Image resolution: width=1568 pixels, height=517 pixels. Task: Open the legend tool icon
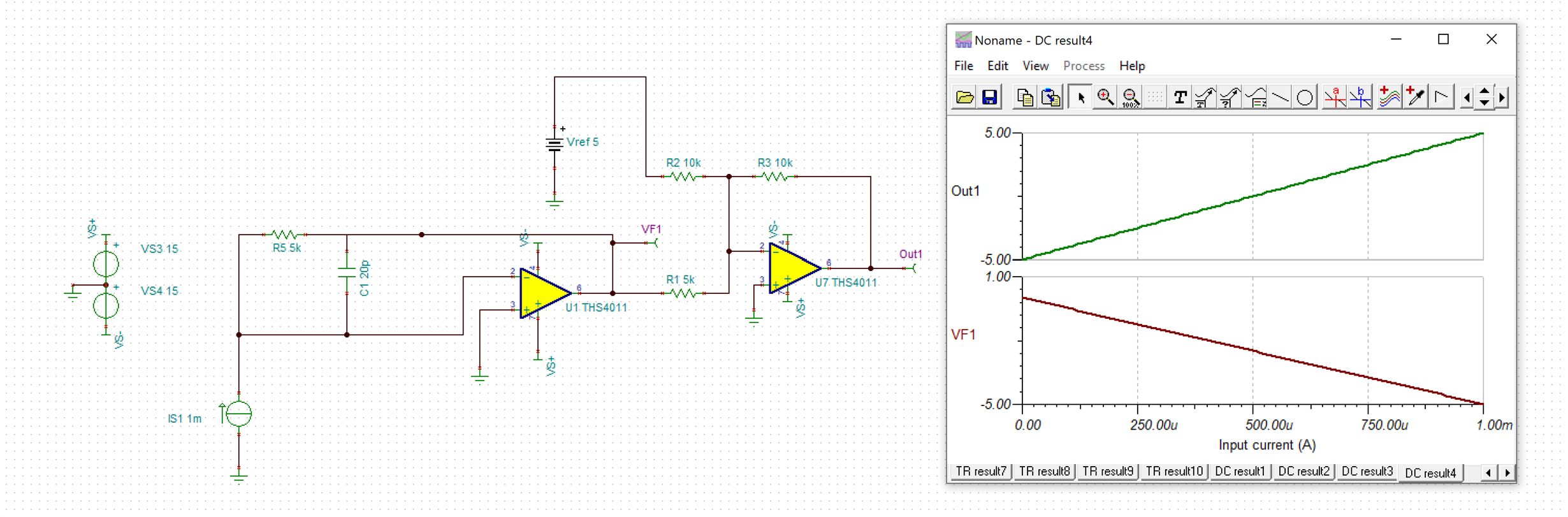click(1255, 98)
